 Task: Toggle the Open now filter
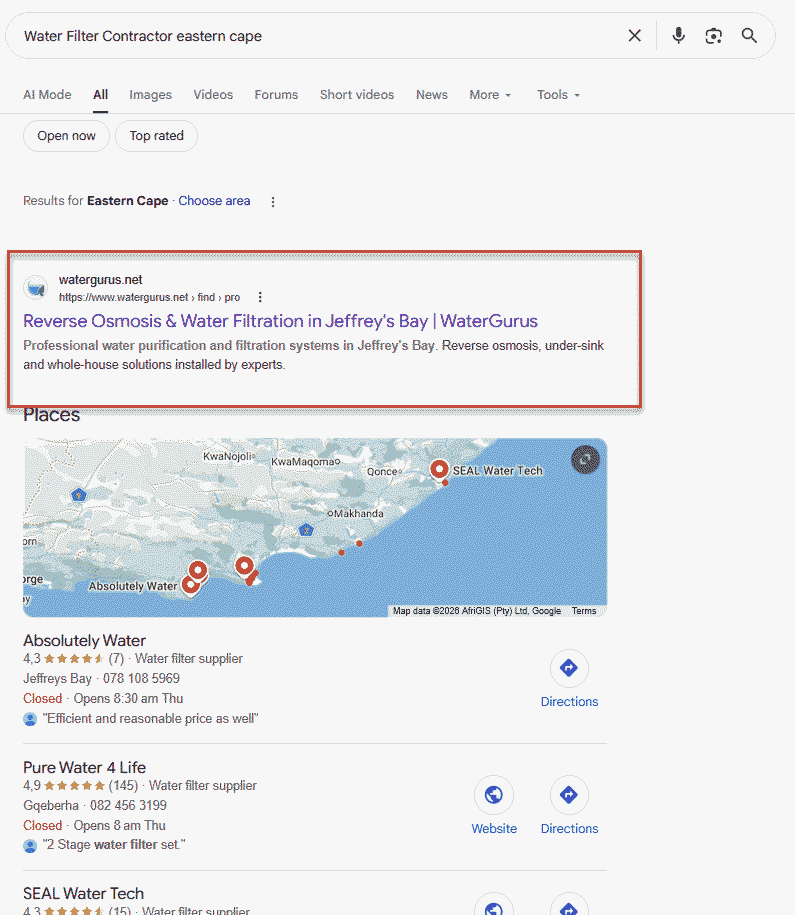coord(67,136)
